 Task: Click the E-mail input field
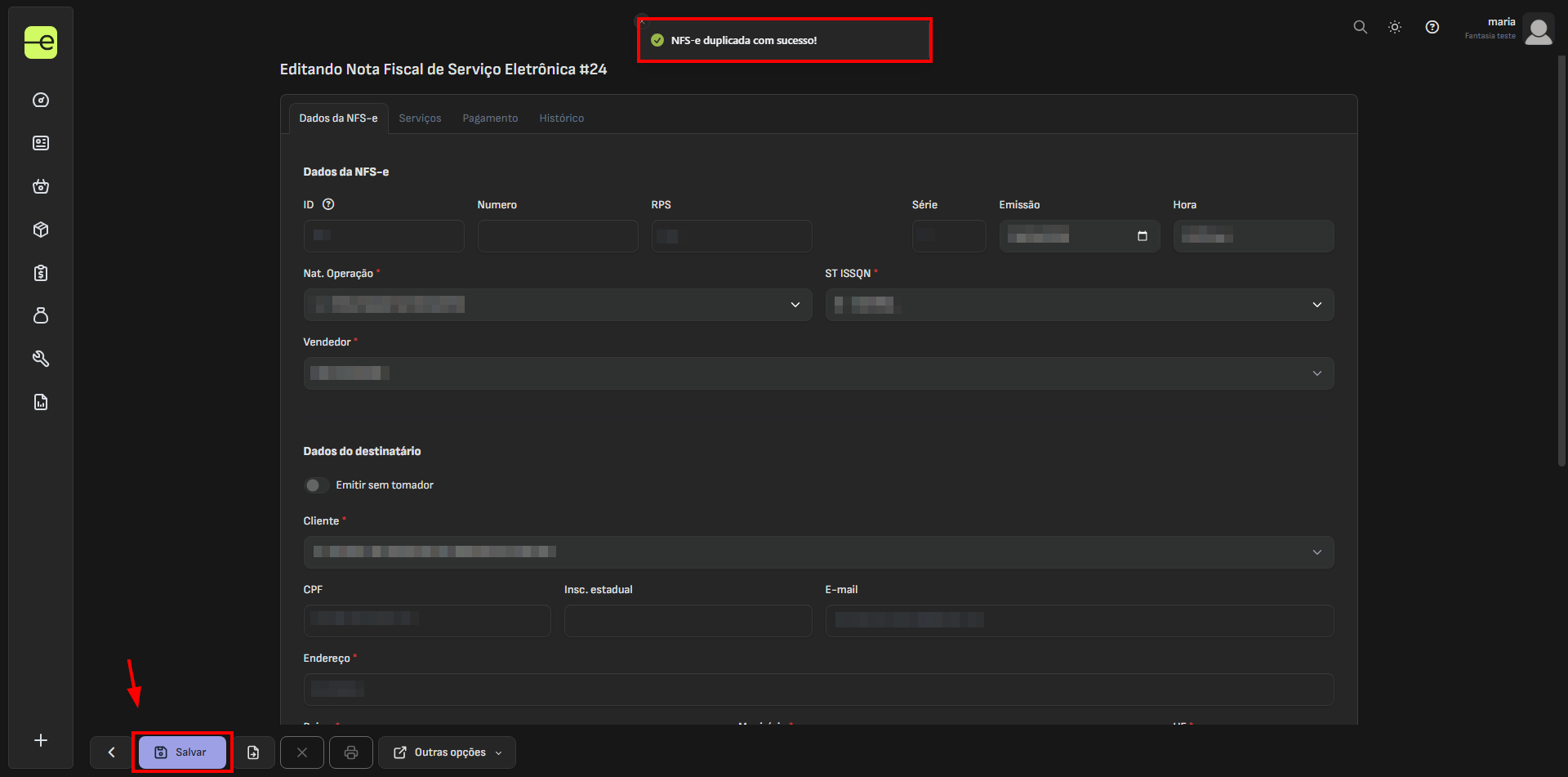click(x=1080, y=621)
